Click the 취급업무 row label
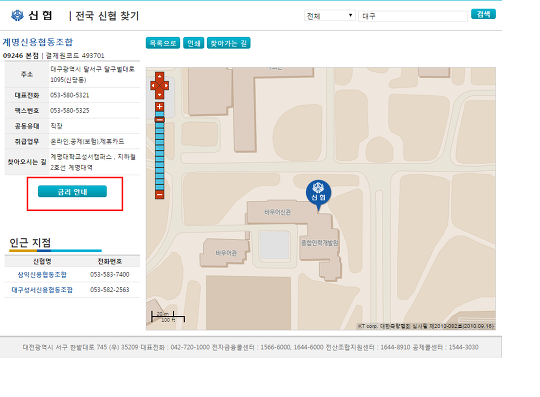 point(27,142)
